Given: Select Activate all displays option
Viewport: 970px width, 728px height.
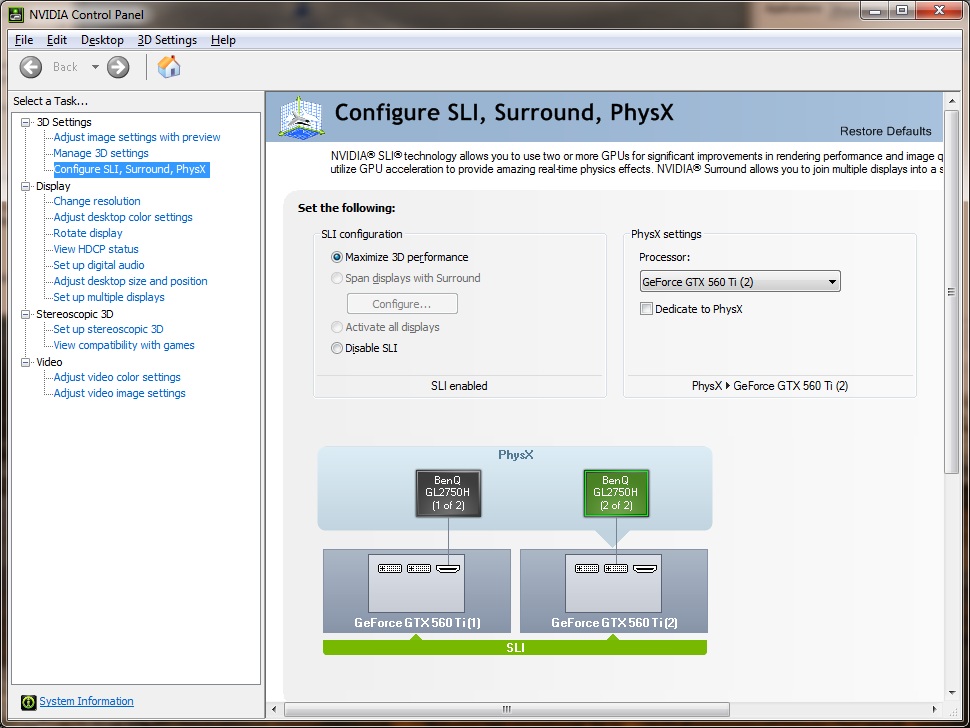Looking at the screenshot, I should [x=337, y=327].
